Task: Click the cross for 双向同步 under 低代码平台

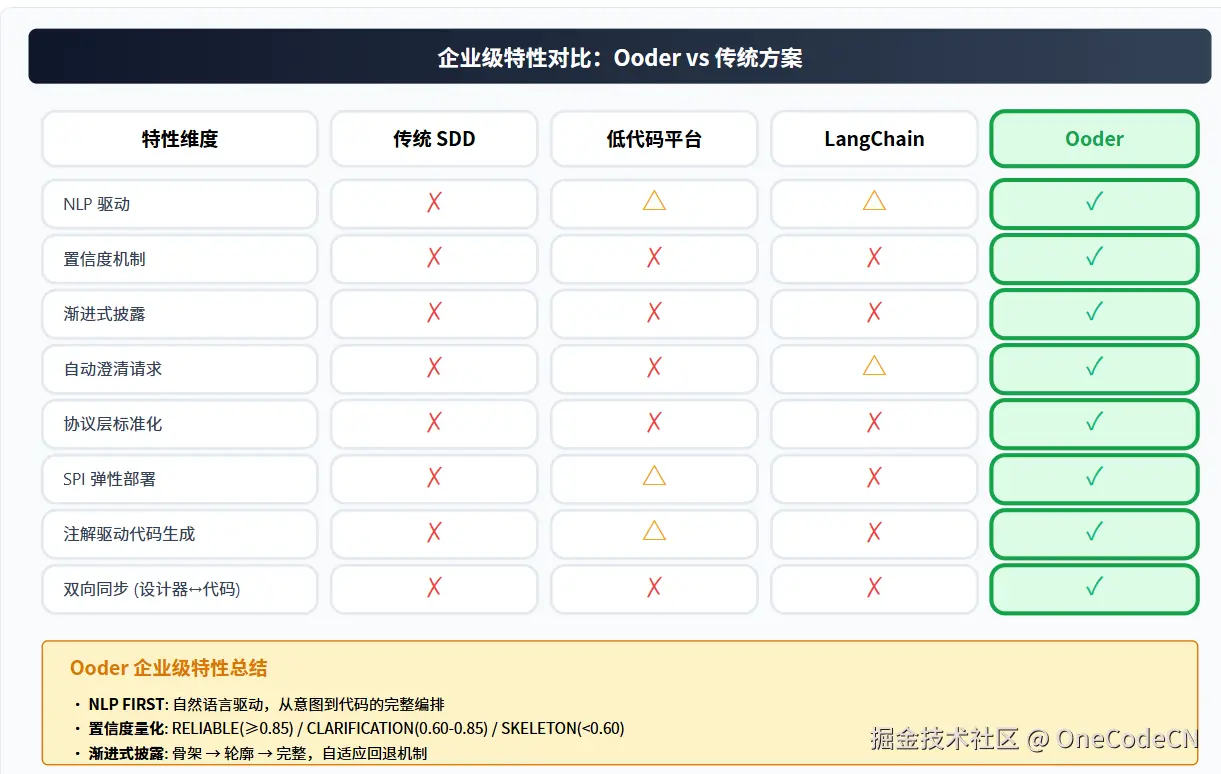Action: 654,588
